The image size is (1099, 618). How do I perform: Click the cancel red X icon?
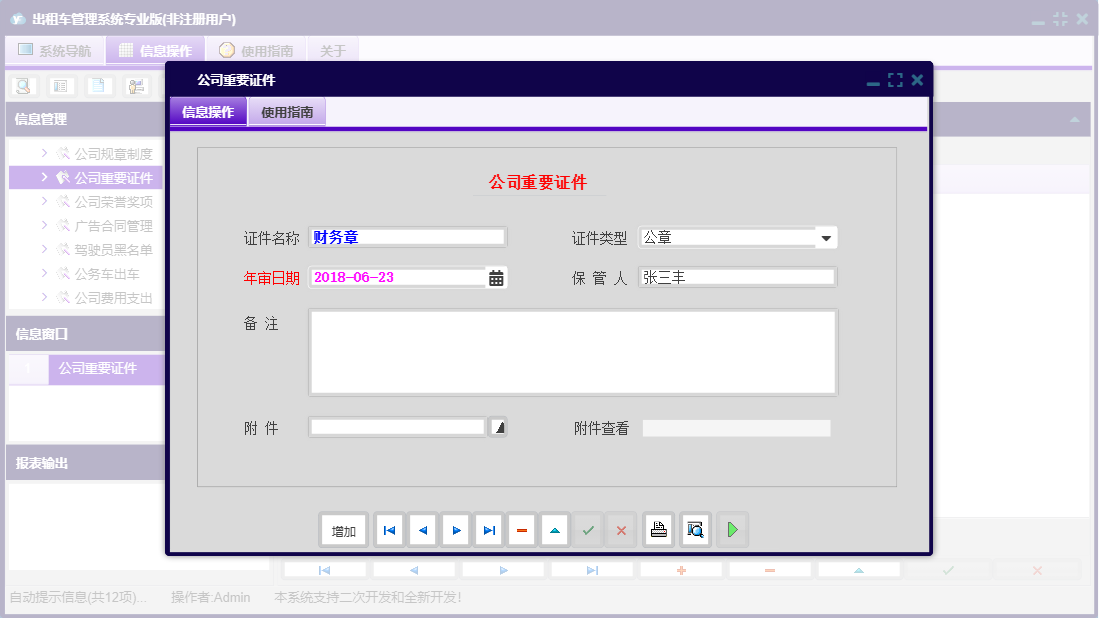coord(621,529)
